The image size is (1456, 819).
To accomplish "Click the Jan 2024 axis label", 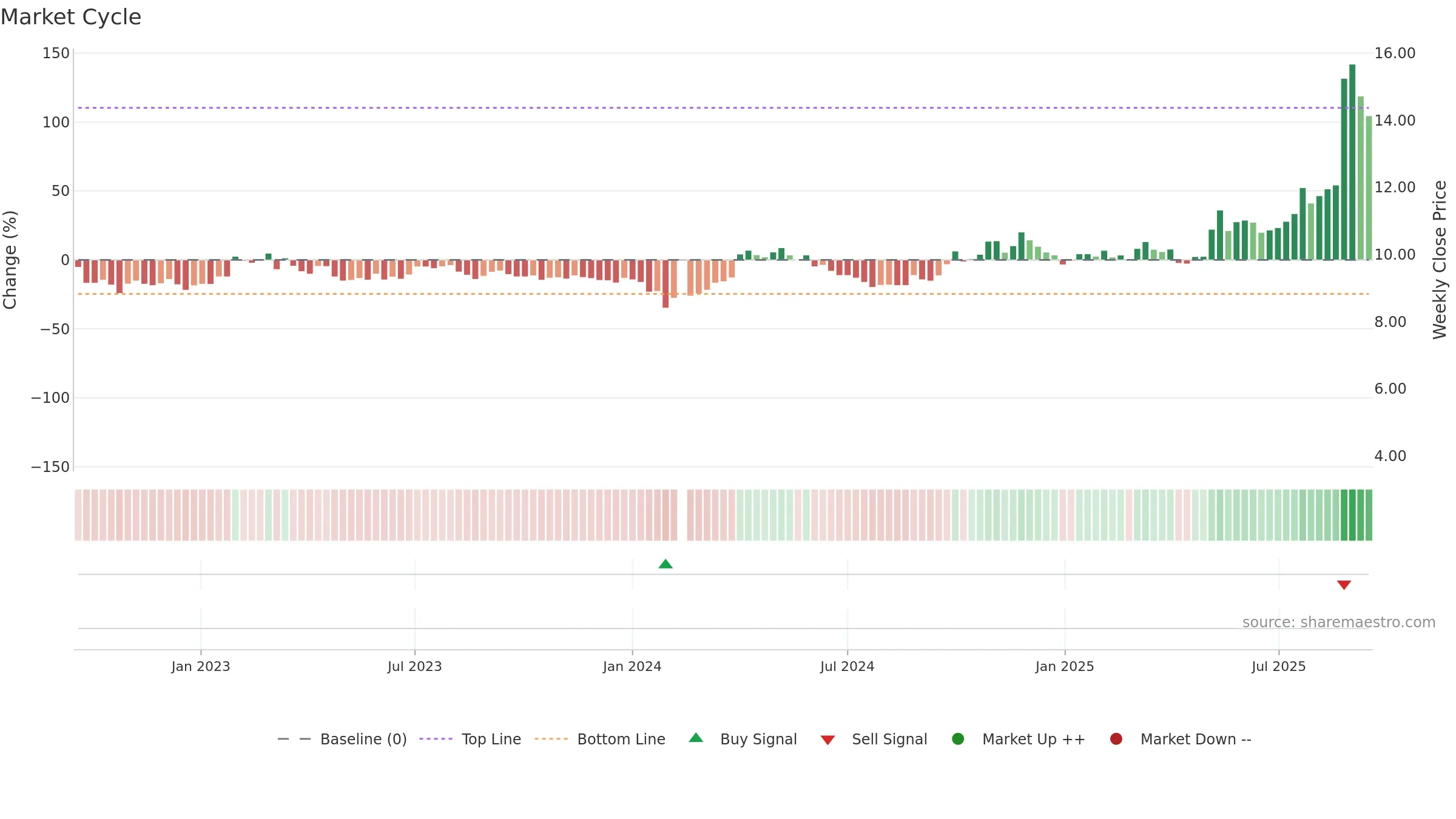I will click(x=632, y=667).
